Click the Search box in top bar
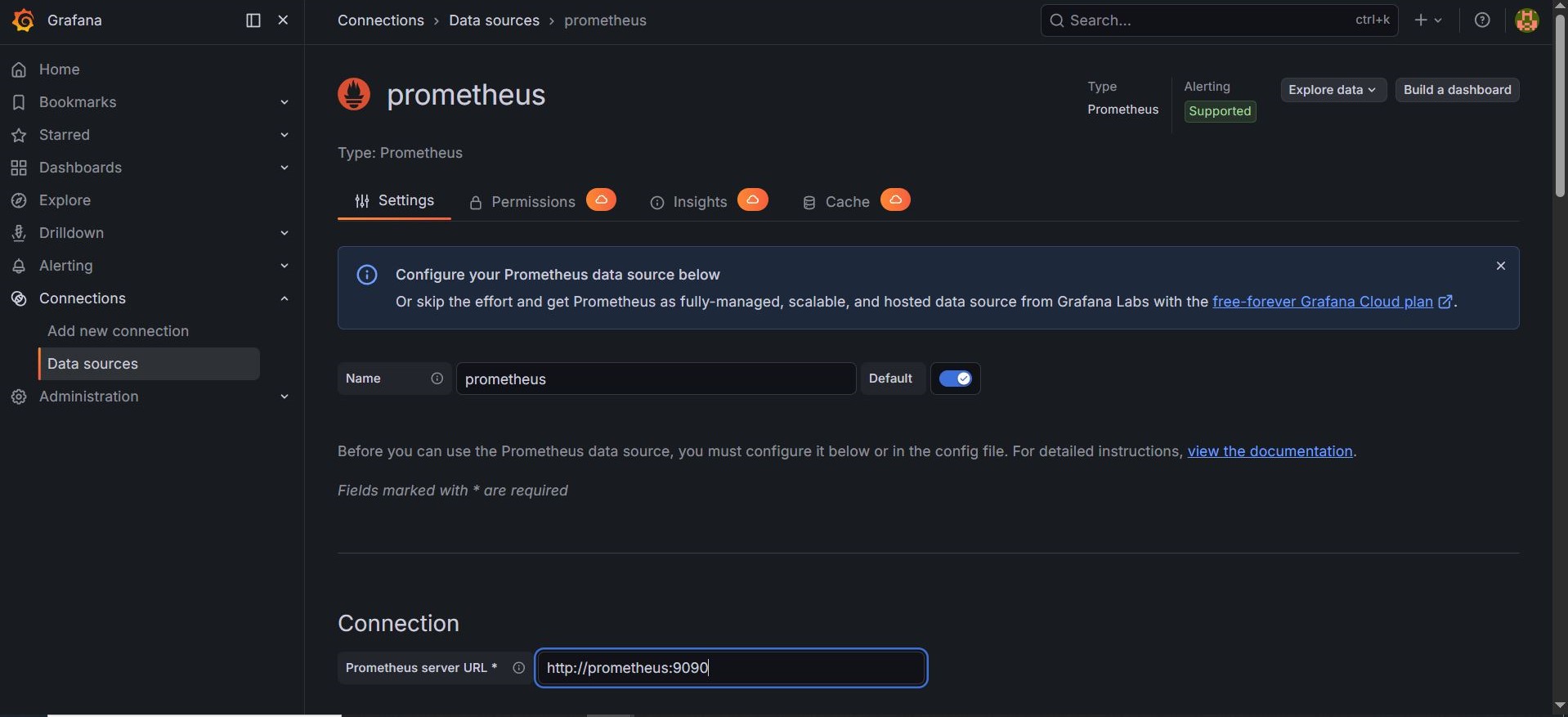This screenshot has height=717, width=1568. [1219, 20]
